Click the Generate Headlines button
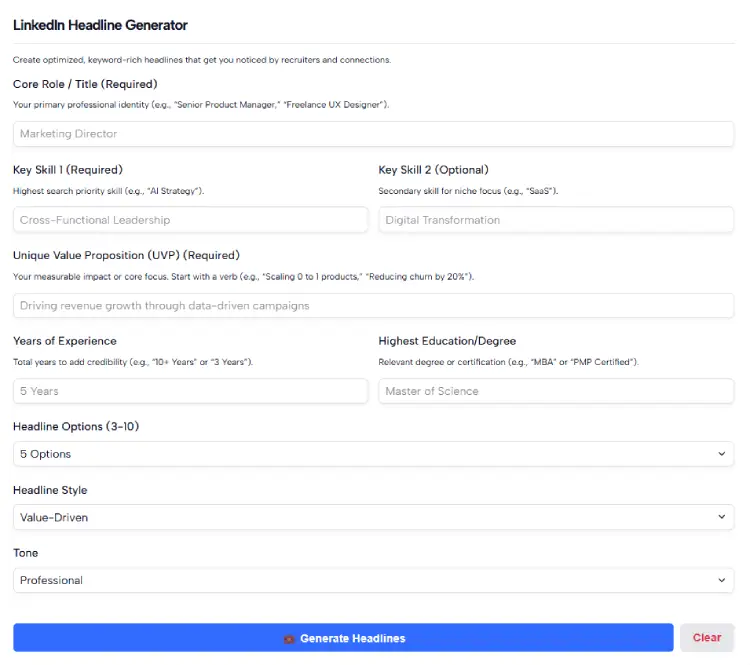This screenshot has width=750, height=665. click(343, 638)
